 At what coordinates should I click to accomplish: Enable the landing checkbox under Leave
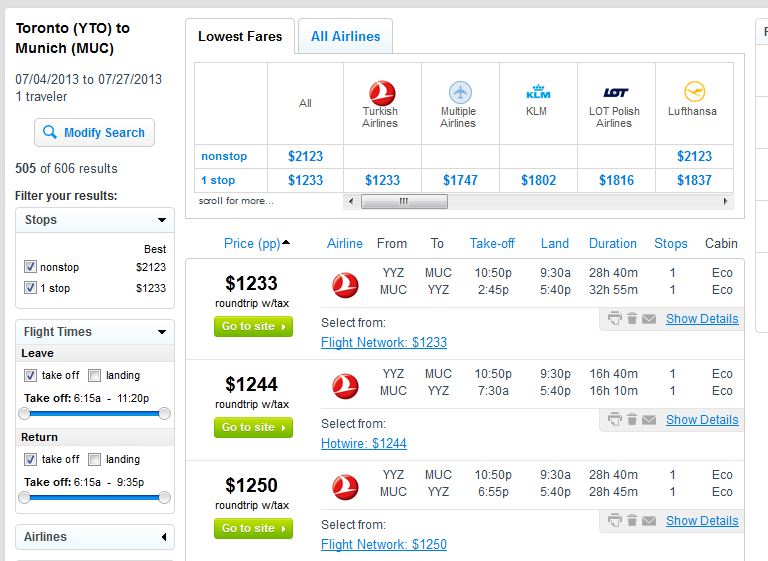95,375
